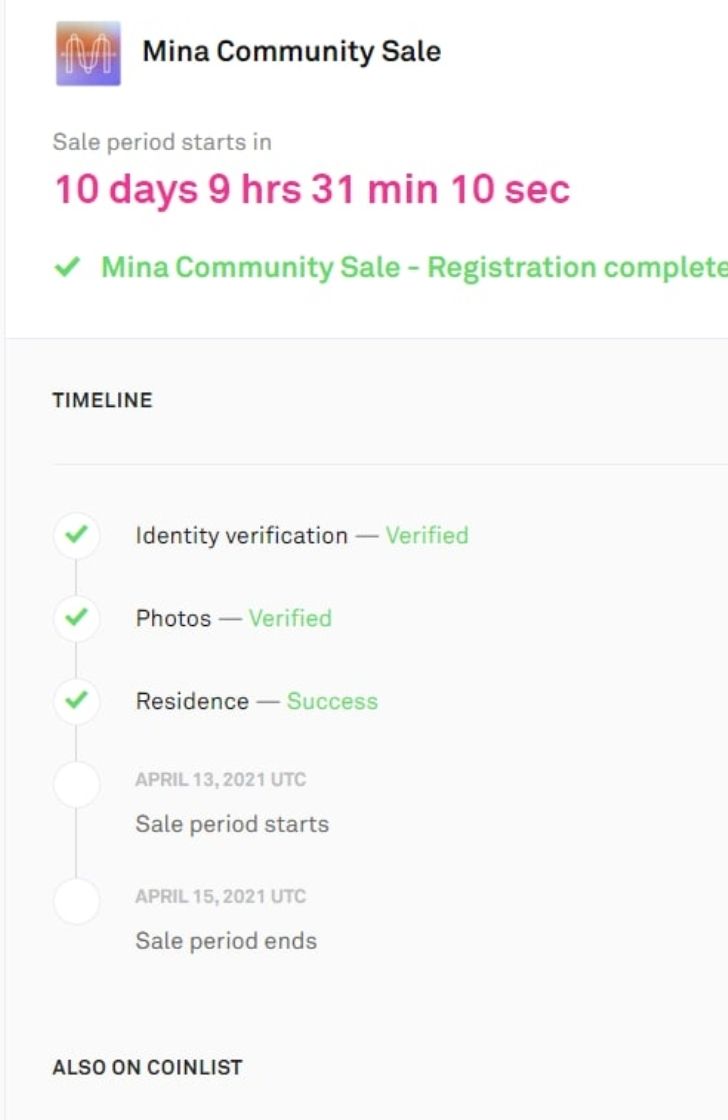Screen dimensions: 728x1120
Task: Click the Success status next to Residence
Action: (332, 701)
